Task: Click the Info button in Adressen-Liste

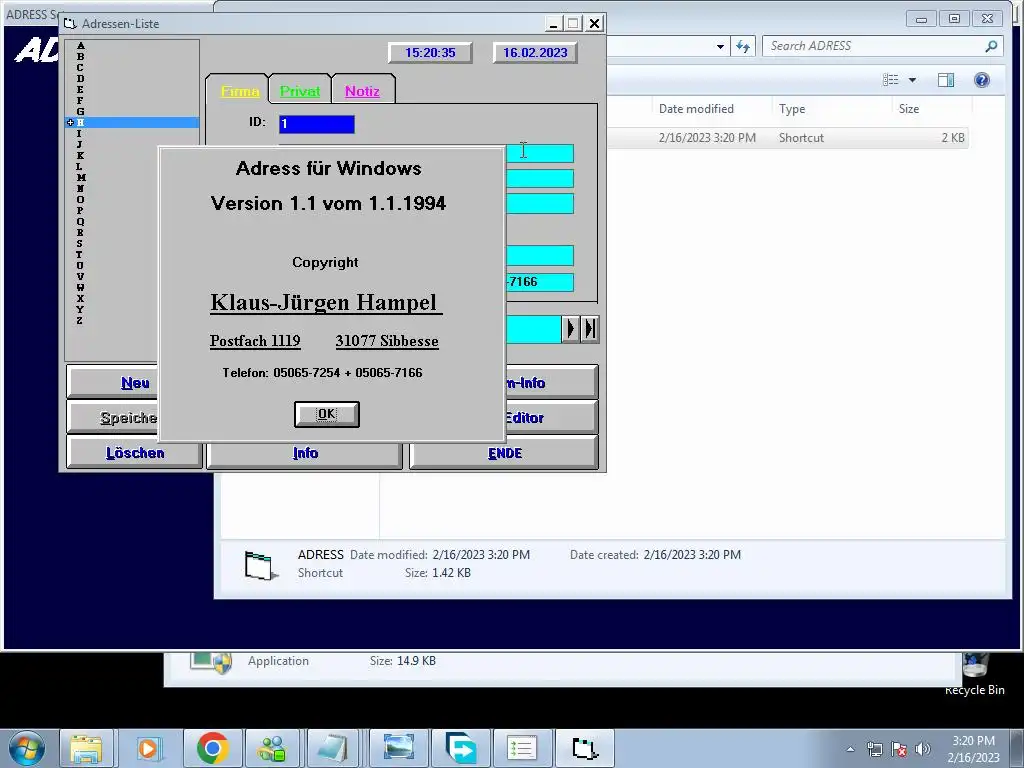Action: pos(305,453)
